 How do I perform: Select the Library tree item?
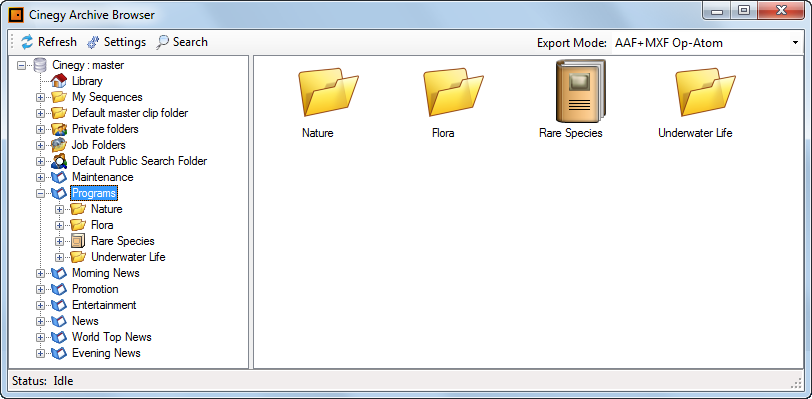coord(87,81)
